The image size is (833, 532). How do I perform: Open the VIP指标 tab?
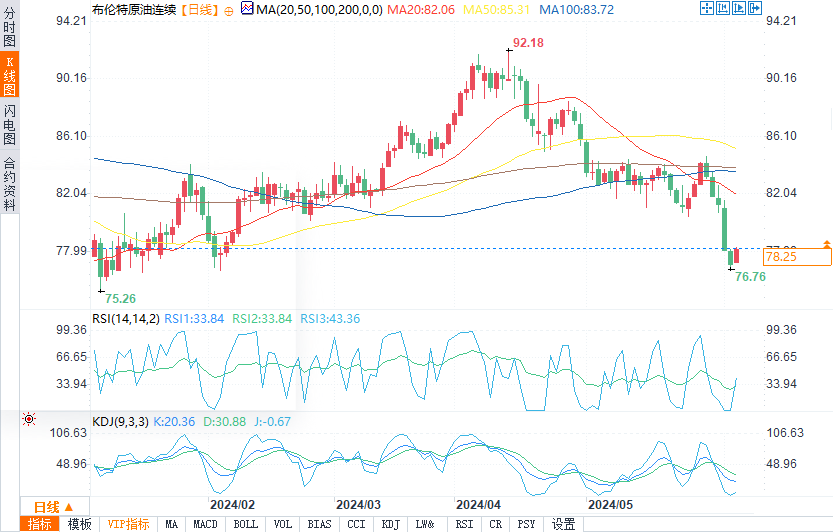128,524
